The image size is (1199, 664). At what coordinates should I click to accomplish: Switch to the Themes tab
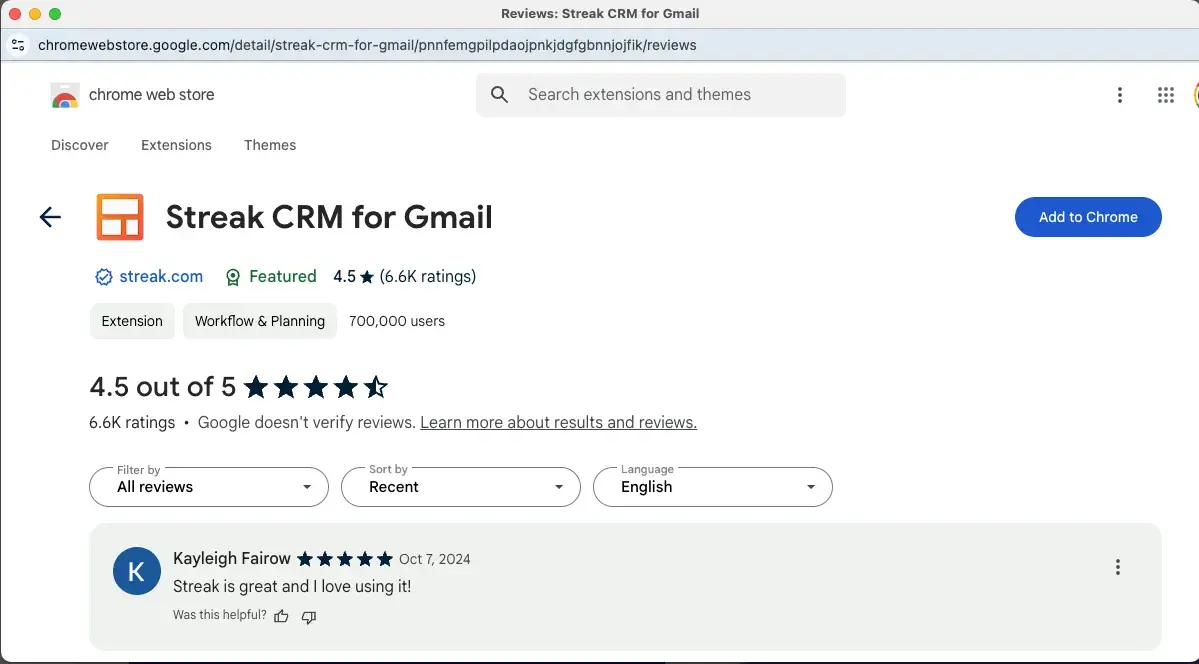point(270,145)
